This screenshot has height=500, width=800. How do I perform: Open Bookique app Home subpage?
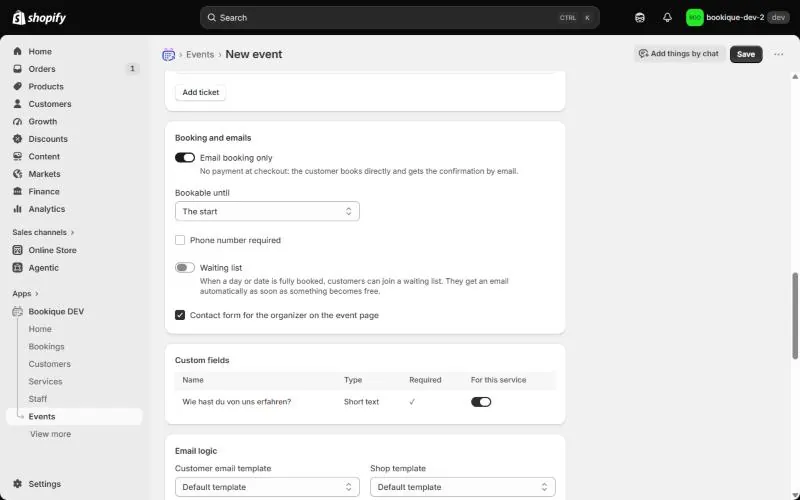coord(40,329)
